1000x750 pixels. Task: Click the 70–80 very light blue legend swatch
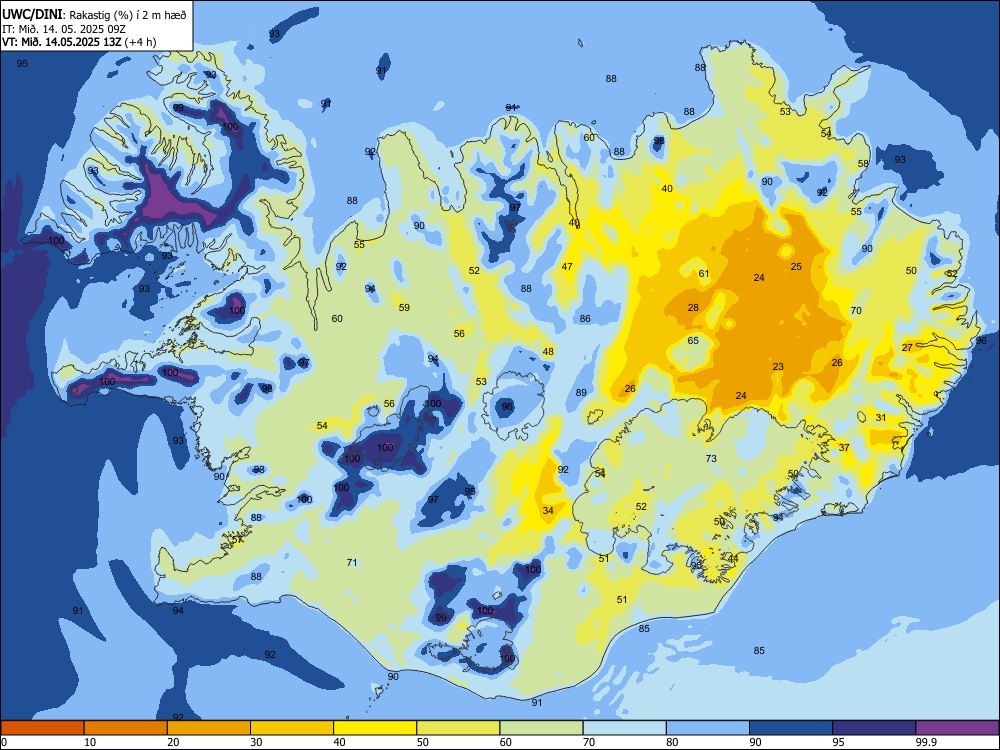point(624,728)
